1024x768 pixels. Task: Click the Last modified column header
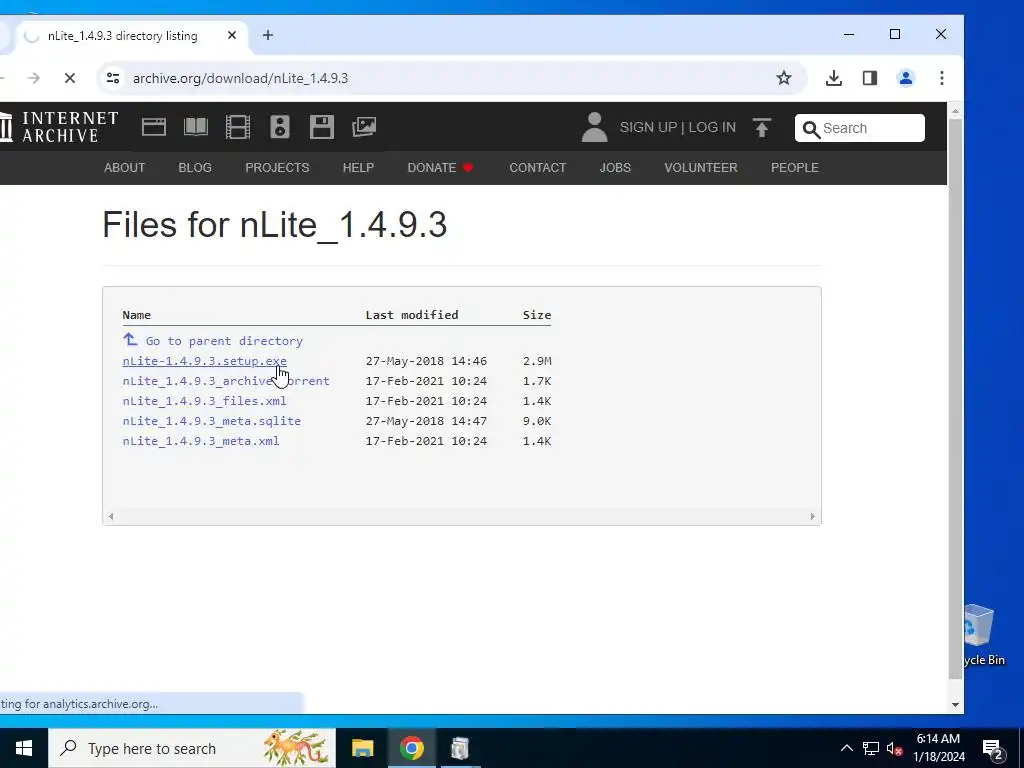point(411,315)
